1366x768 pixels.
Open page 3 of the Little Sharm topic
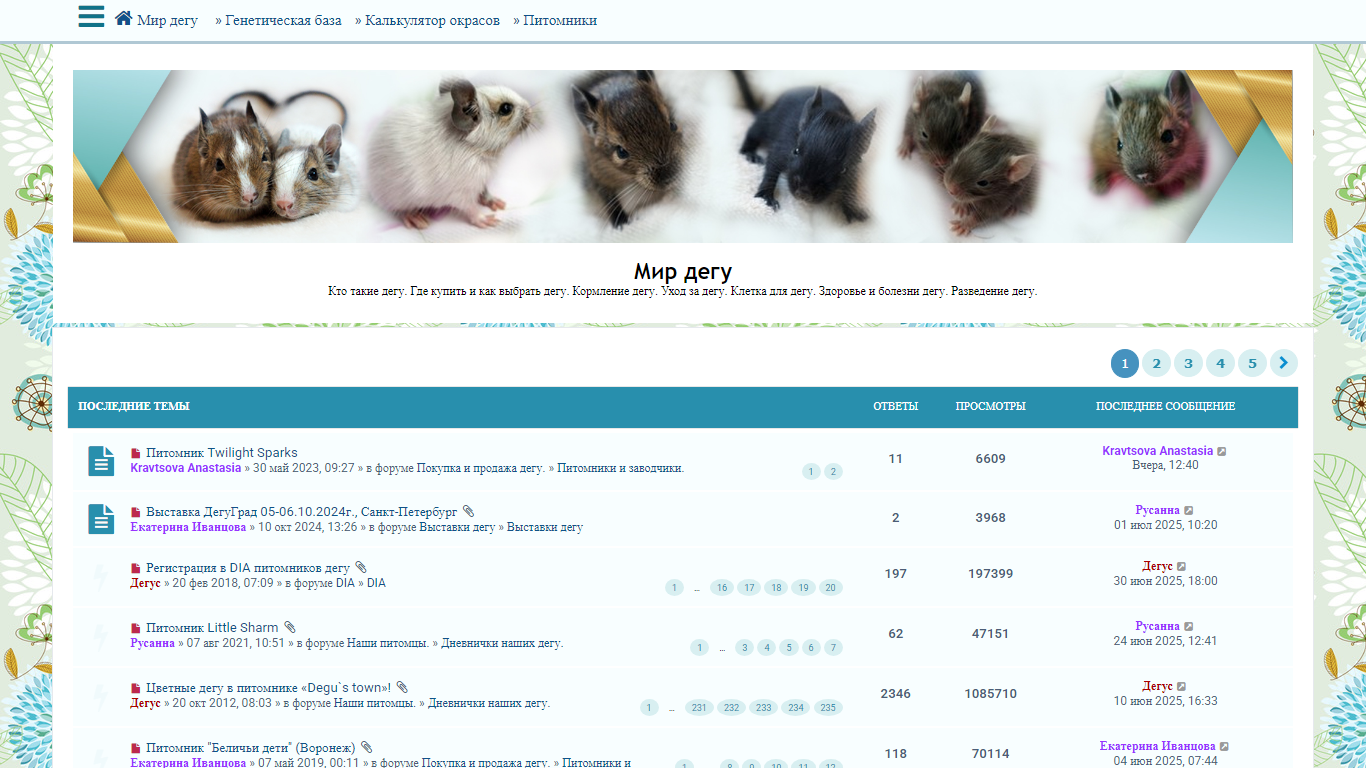[x=744, y=648]
